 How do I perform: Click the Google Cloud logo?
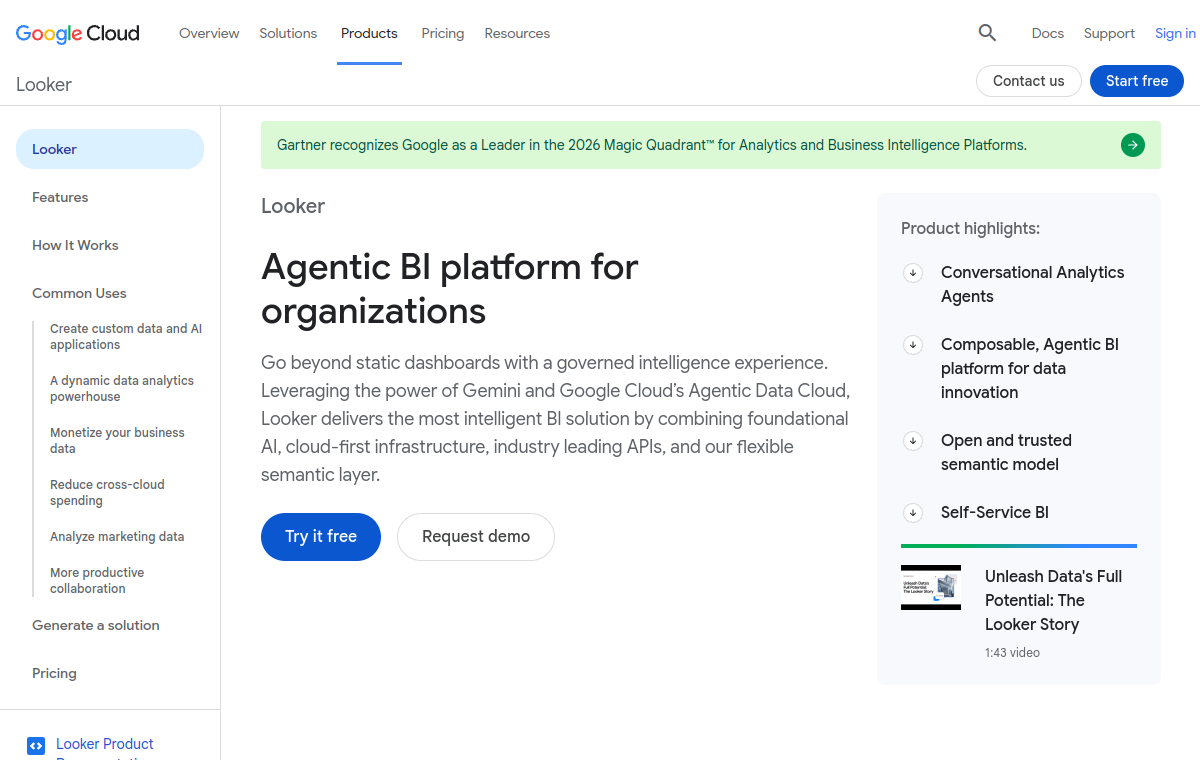click(78, 33)
